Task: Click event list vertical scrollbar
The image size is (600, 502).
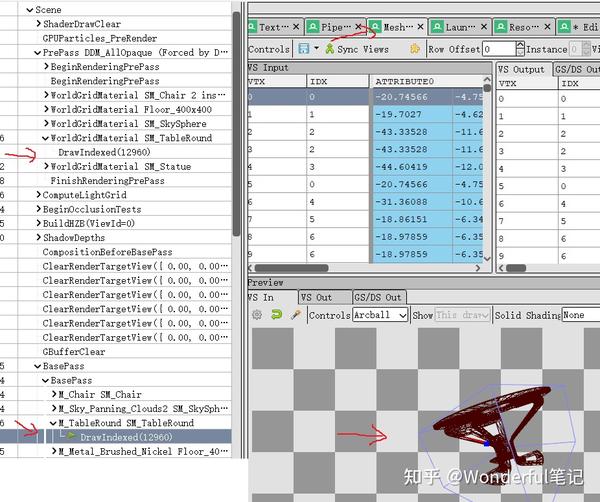Action: pyautogui.click(x=236, y=124)
